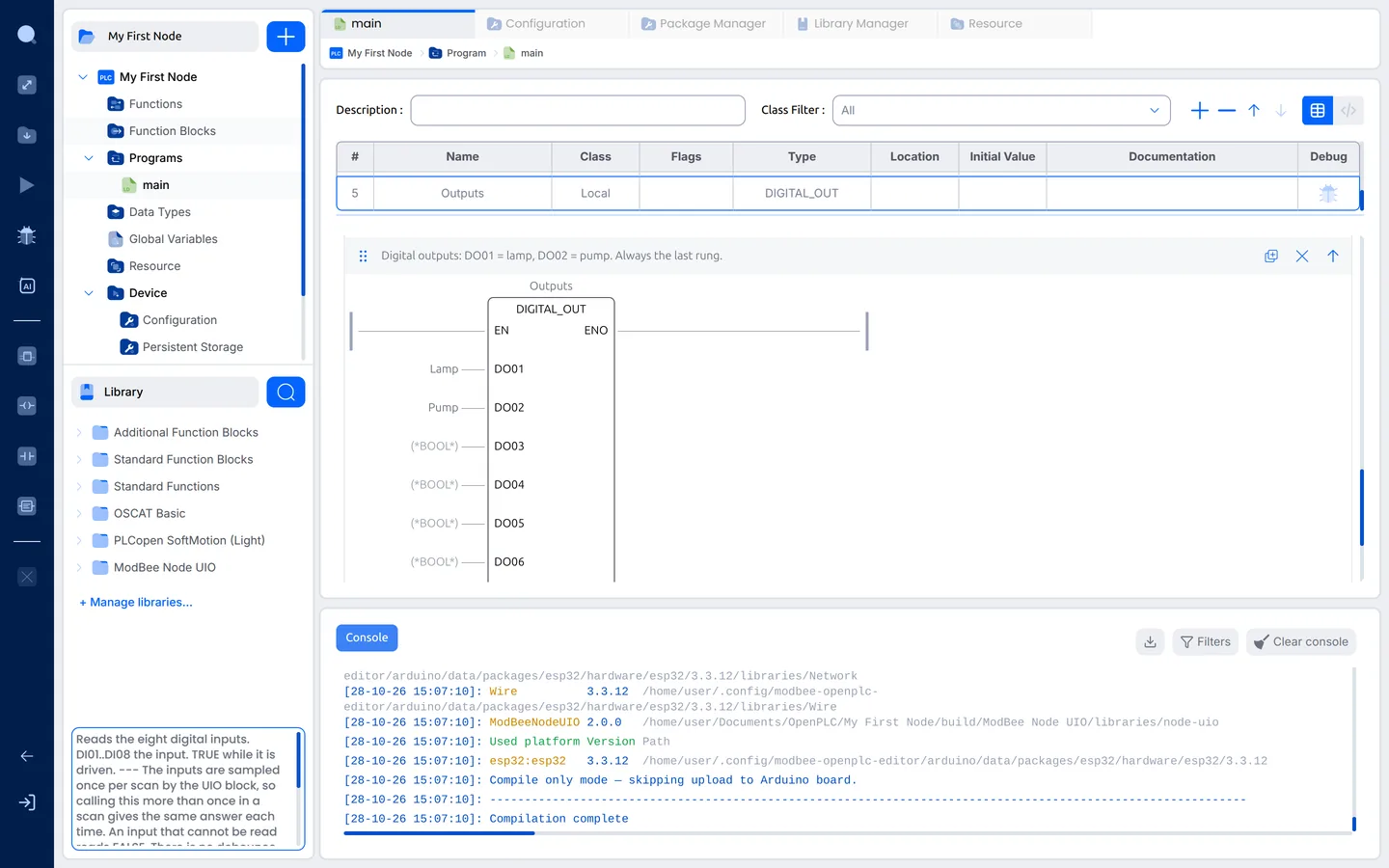Click the library description panel scrollbar
This screenshot has height=868, width=1389.
click(298, 760)
